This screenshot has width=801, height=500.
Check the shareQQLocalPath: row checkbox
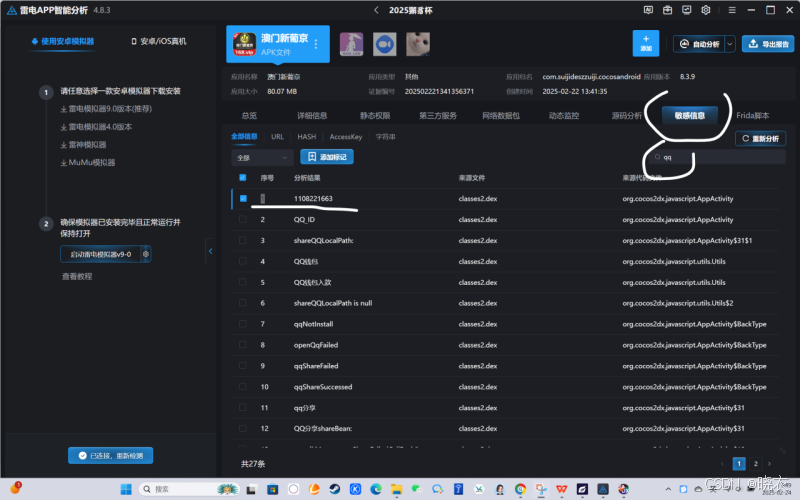243,240
